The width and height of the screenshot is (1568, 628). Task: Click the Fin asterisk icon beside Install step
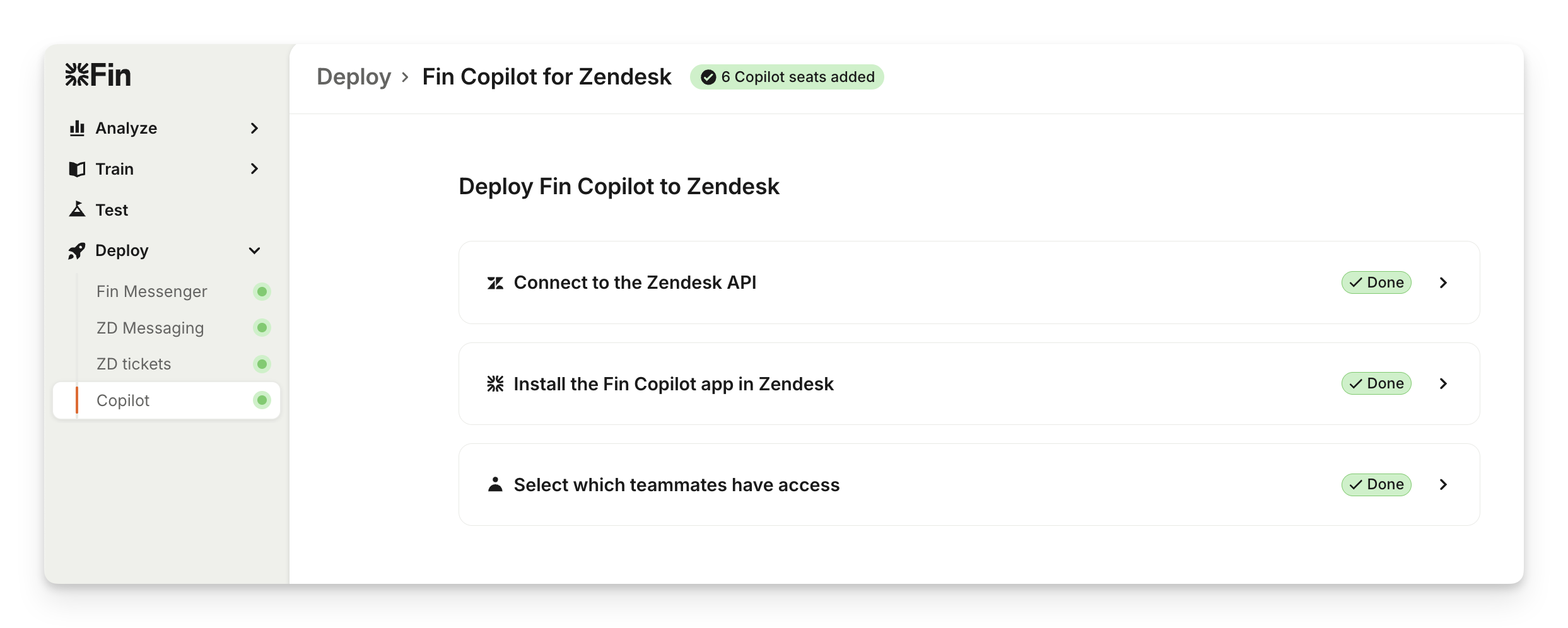[495, 384]
